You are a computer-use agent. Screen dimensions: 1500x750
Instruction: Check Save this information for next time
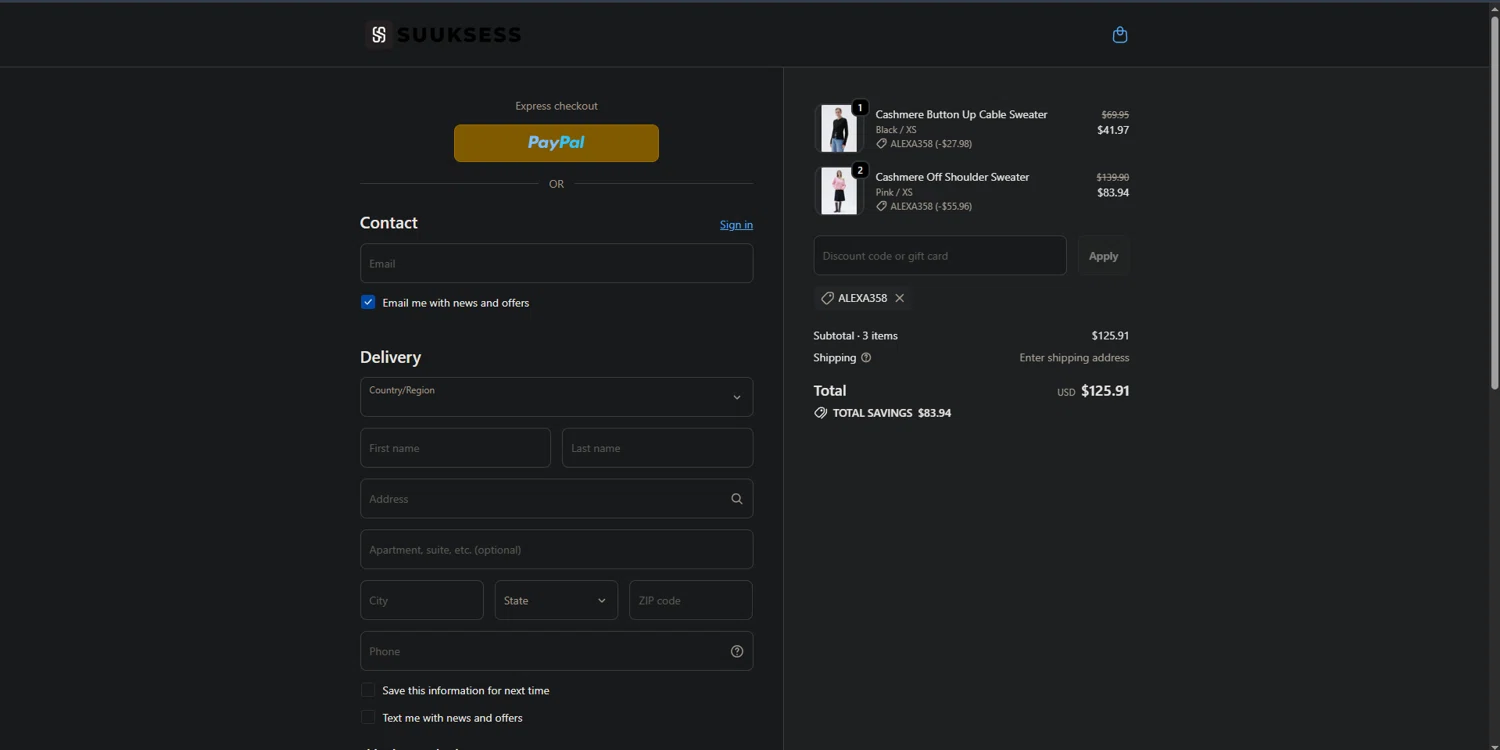click(x=368, y=690)
